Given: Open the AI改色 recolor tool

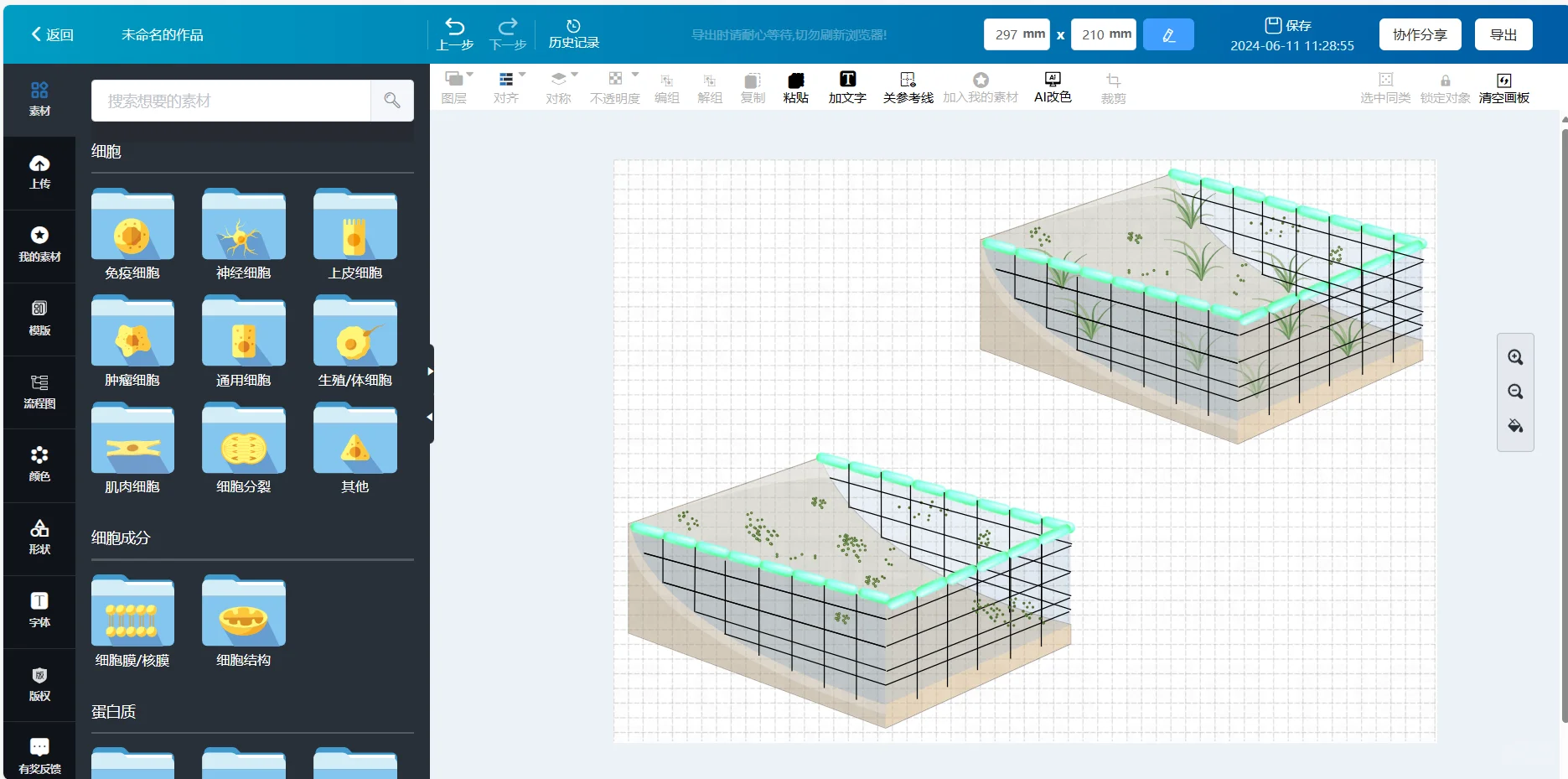Looking at the screenshot, I should pyautogui.click(x=1052, y=86).
